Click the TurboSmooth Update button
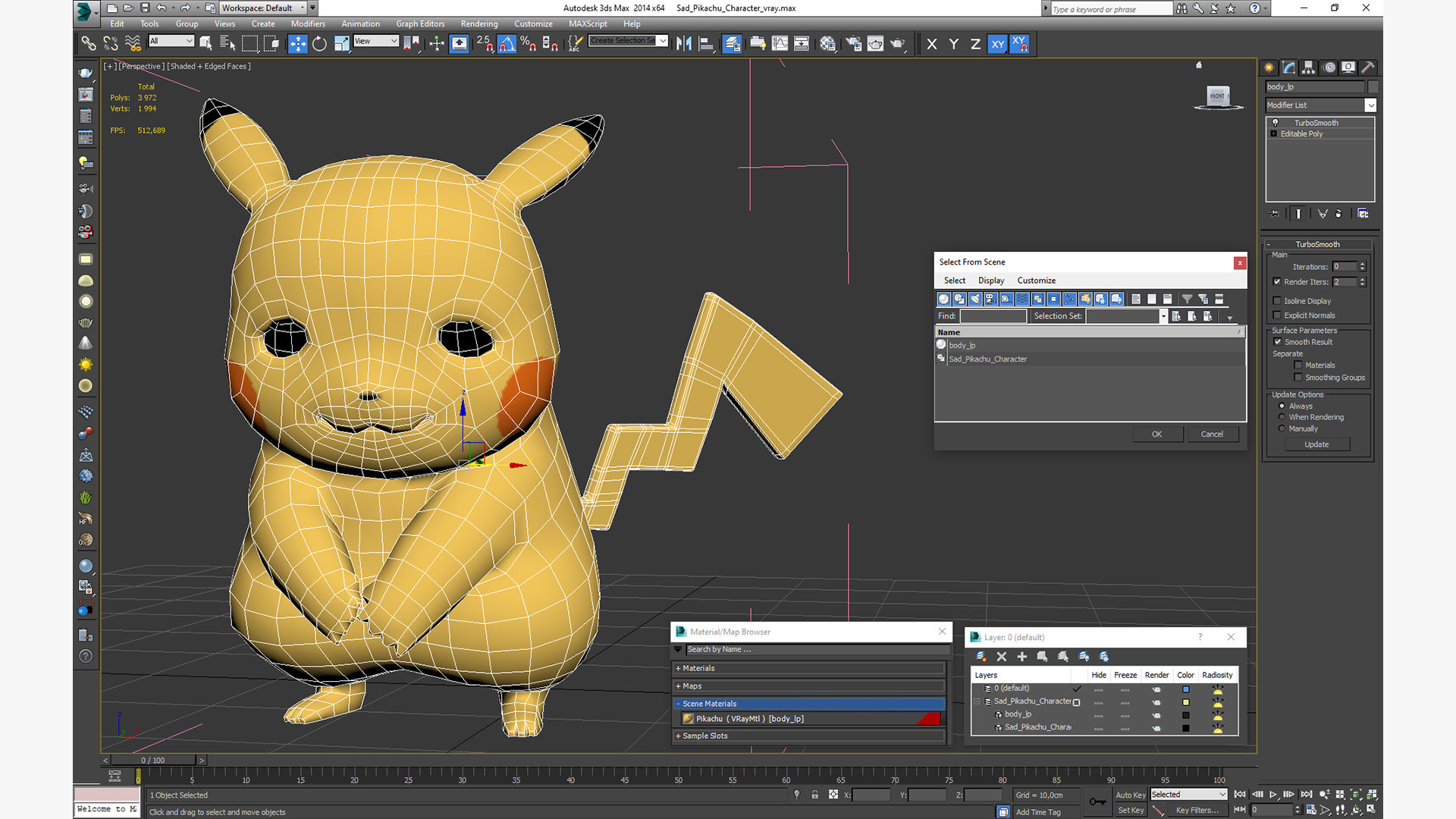Image resolution: width=1456 pixels, height=819 pixels. pyautogui.click(x=1316, y=444)
